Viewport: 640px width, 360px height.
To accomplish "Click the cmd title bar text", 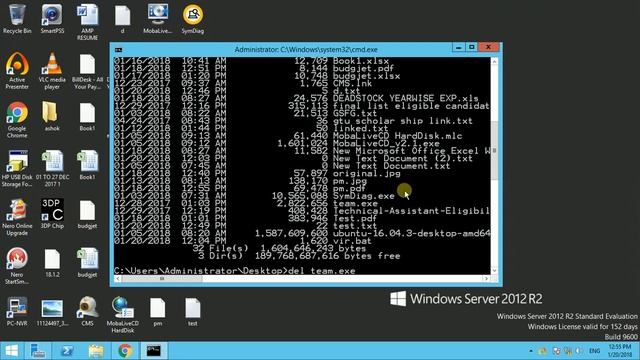I will tap(306, 49).
